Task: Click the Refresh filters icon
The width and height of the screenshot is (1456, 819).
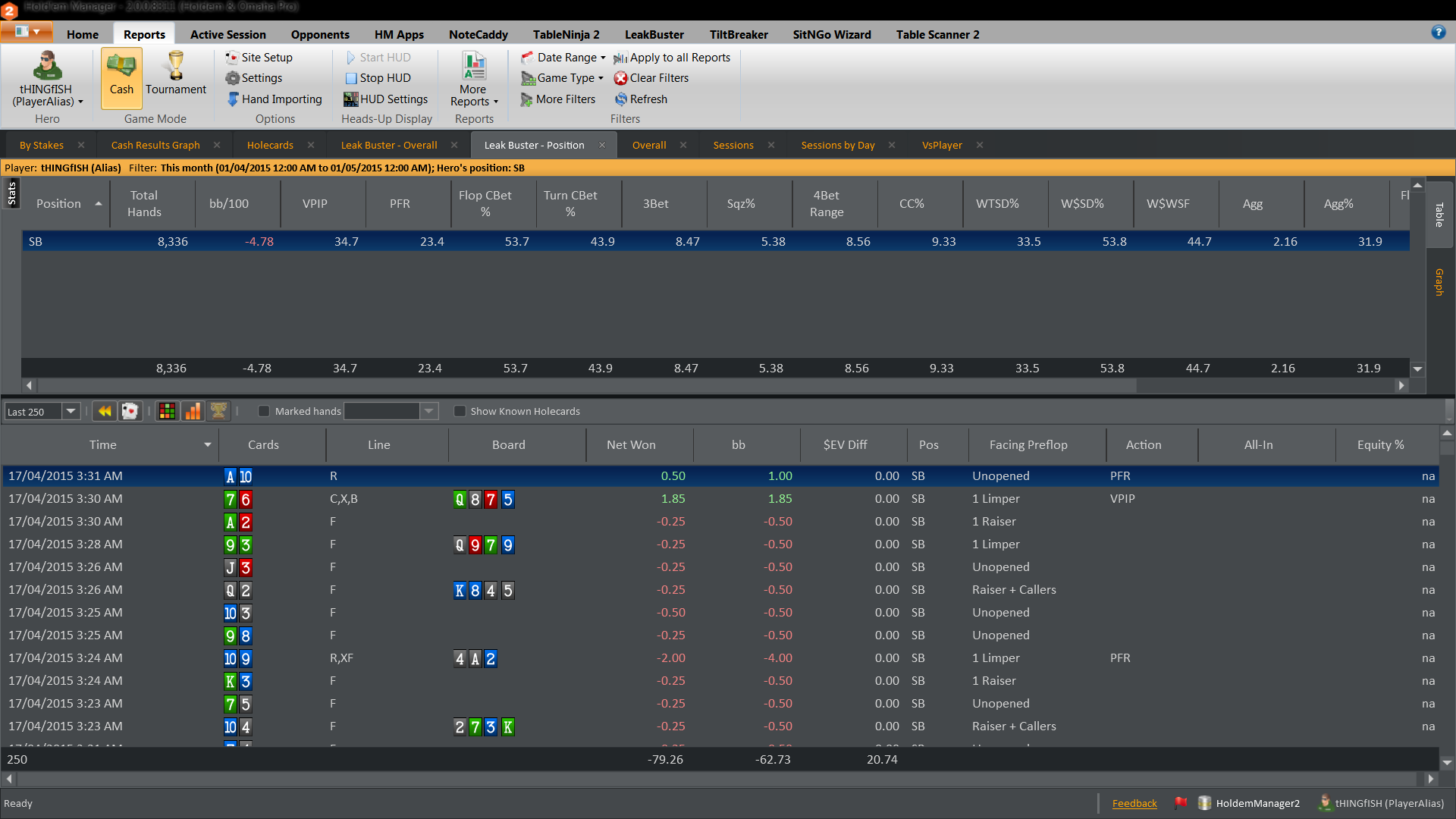Action: point(620,99)
